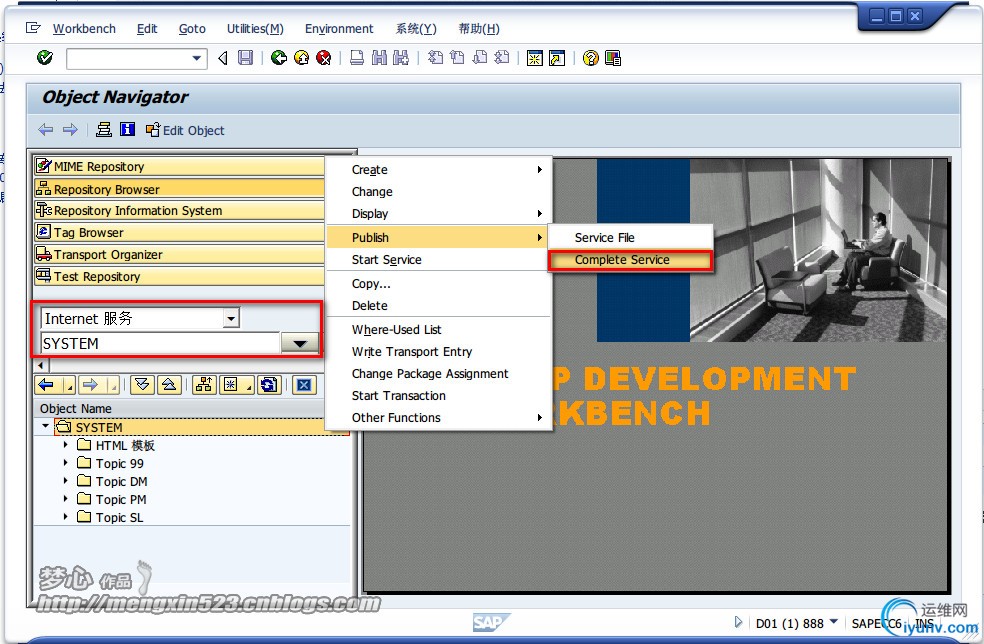This screenshot has width=984, height=644.
Task: Click the Find binoculars icon
Action: click(x=379, y=58)
